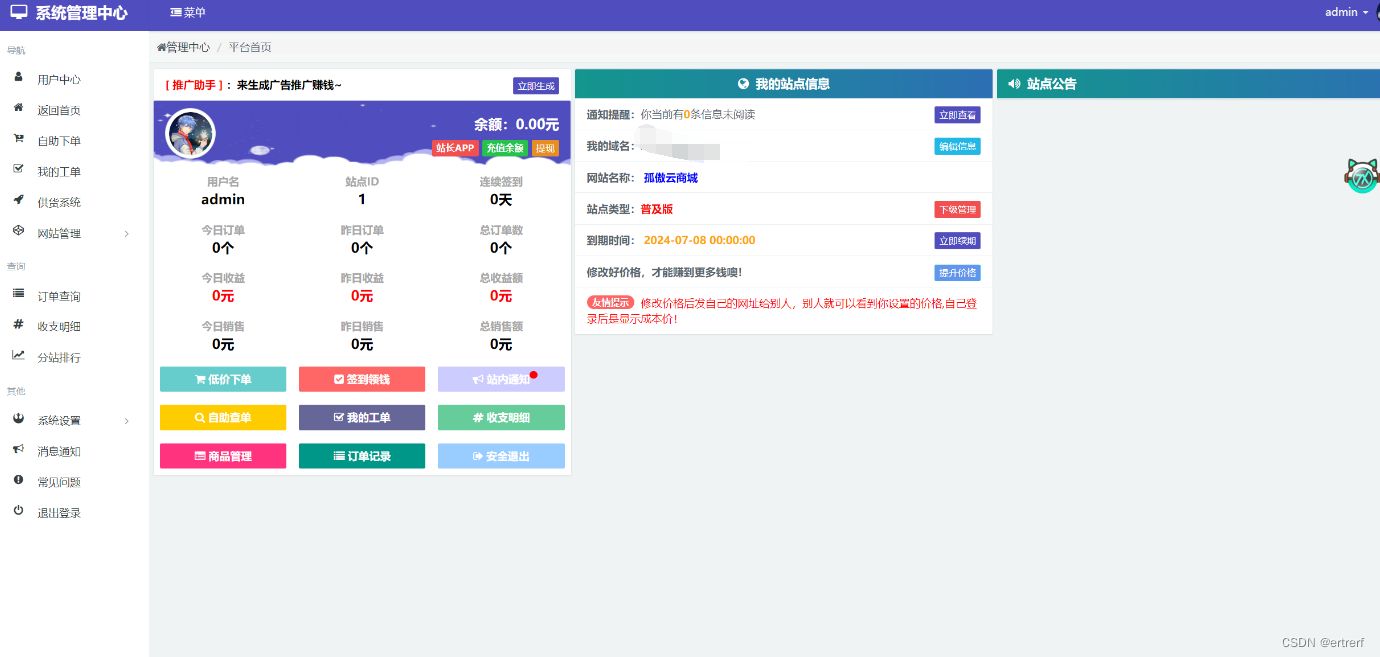Screen dimensions: 1380x657
Task: Click 安全退出 to safely log out
Action: pos(501,455)
